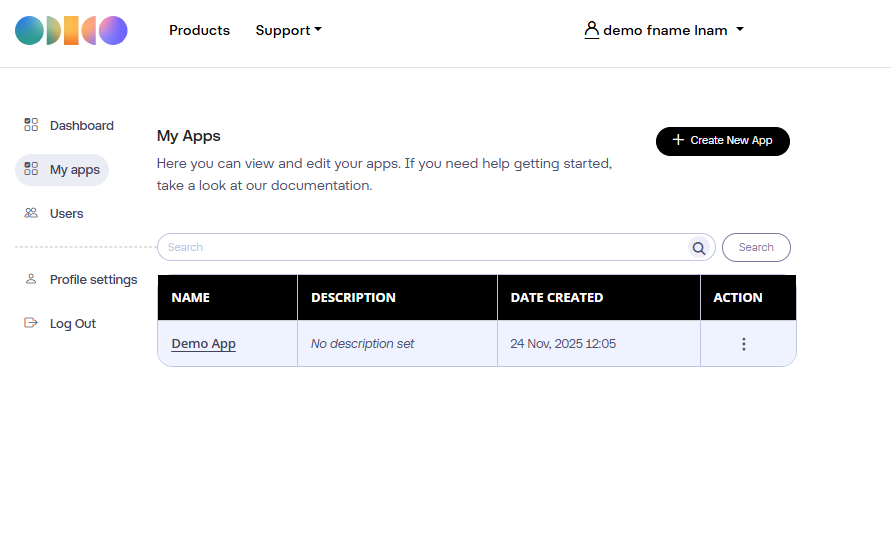Open the Products menu item
The image size is (891, 538).
tap(199, 31)
